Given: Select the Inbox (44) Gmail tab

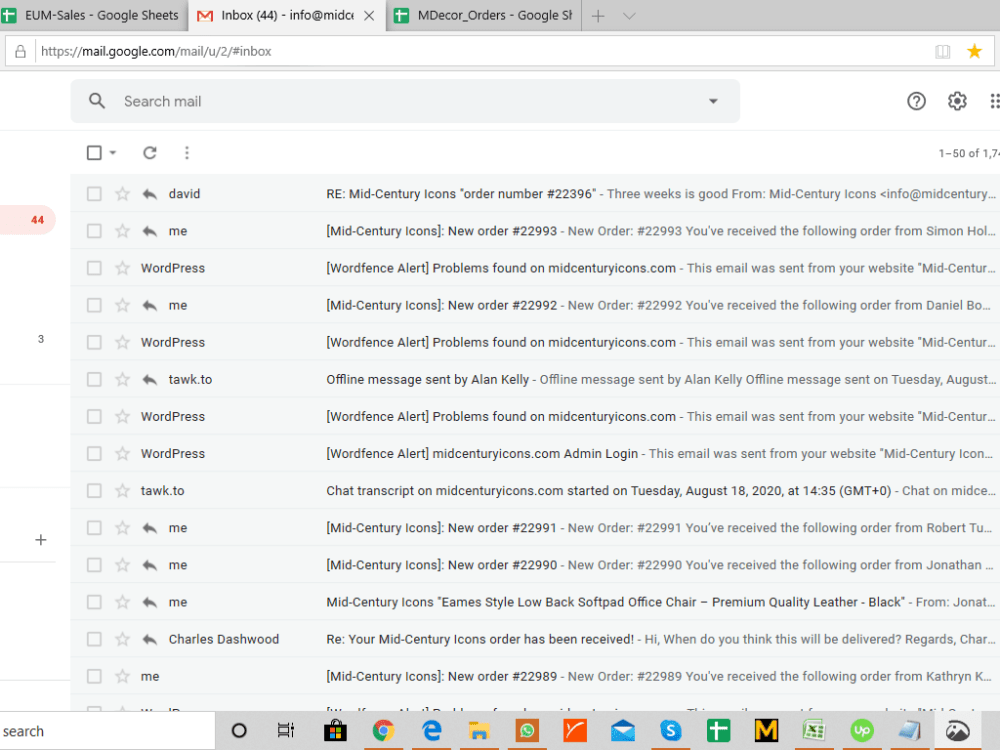Looking at the screenshot, I should (287, 15).
